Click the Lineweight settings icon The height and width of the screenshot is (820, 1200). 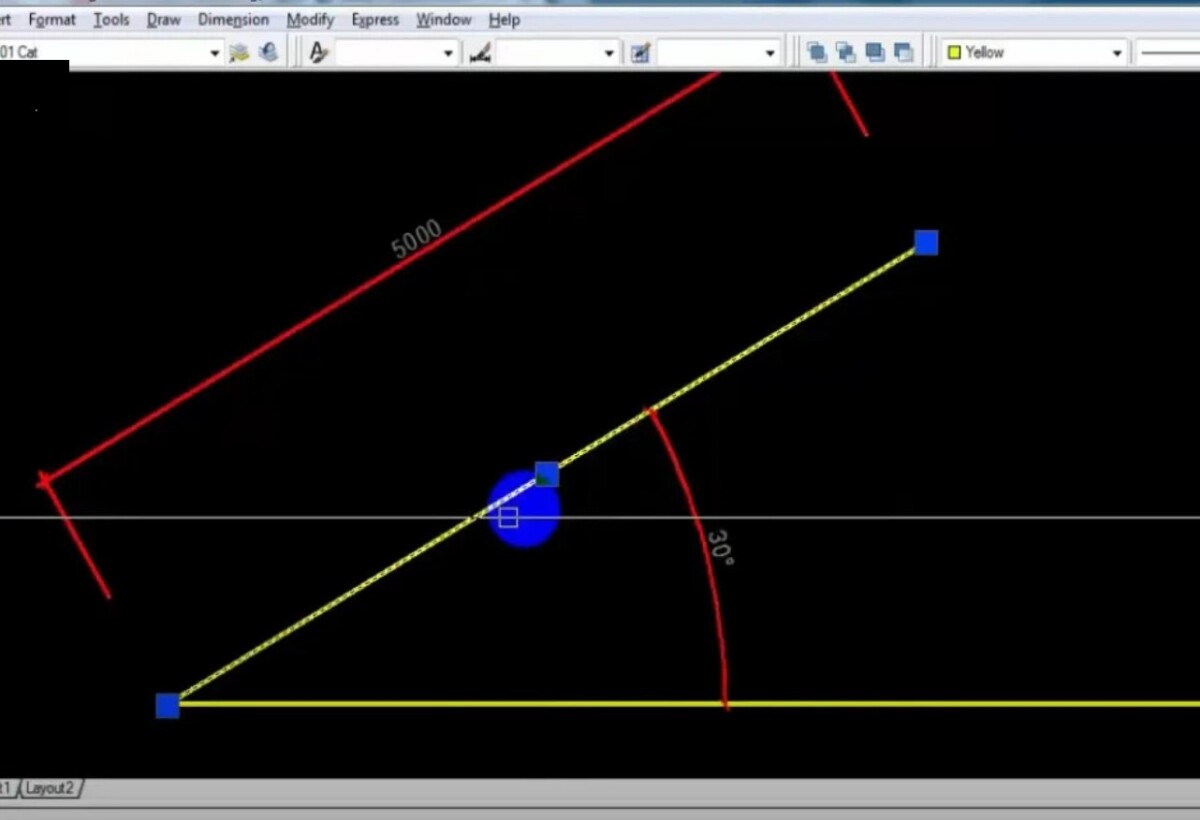pyautogui.click(x=641, y=51)
